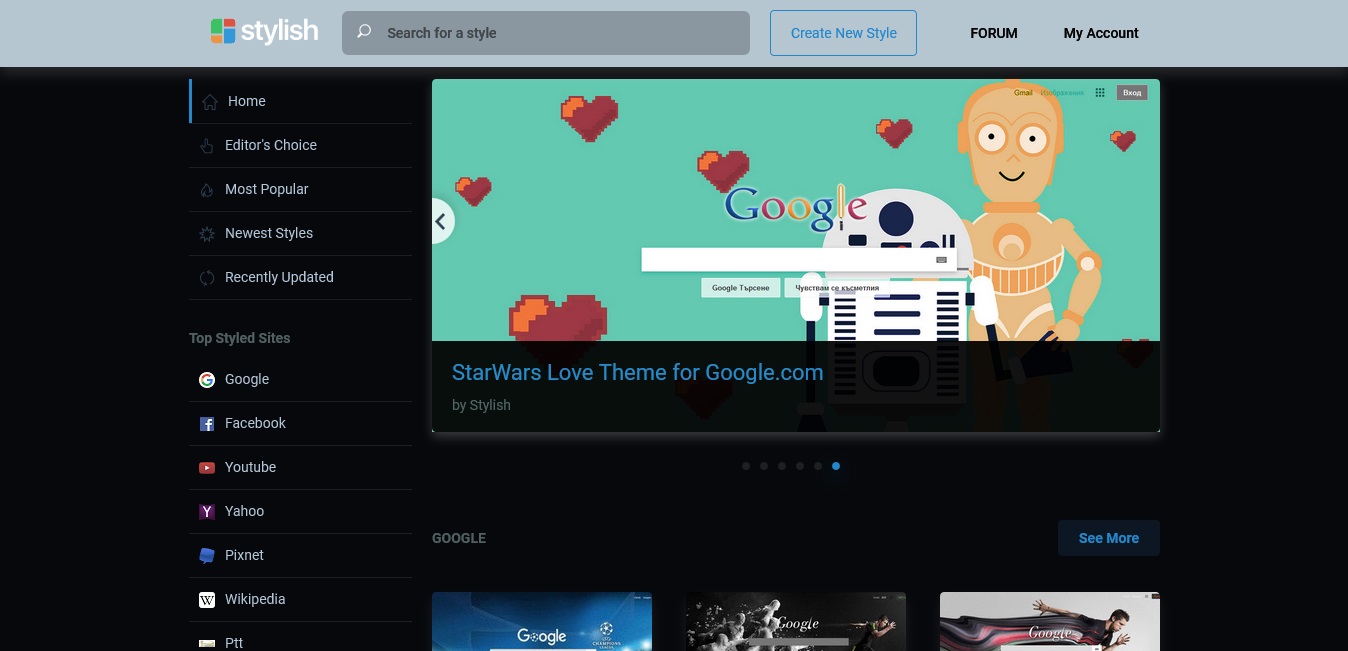The image size is (1348, 651).
Task: Click the Recently Updated refresh icon
Action: [x=207, y=278]
